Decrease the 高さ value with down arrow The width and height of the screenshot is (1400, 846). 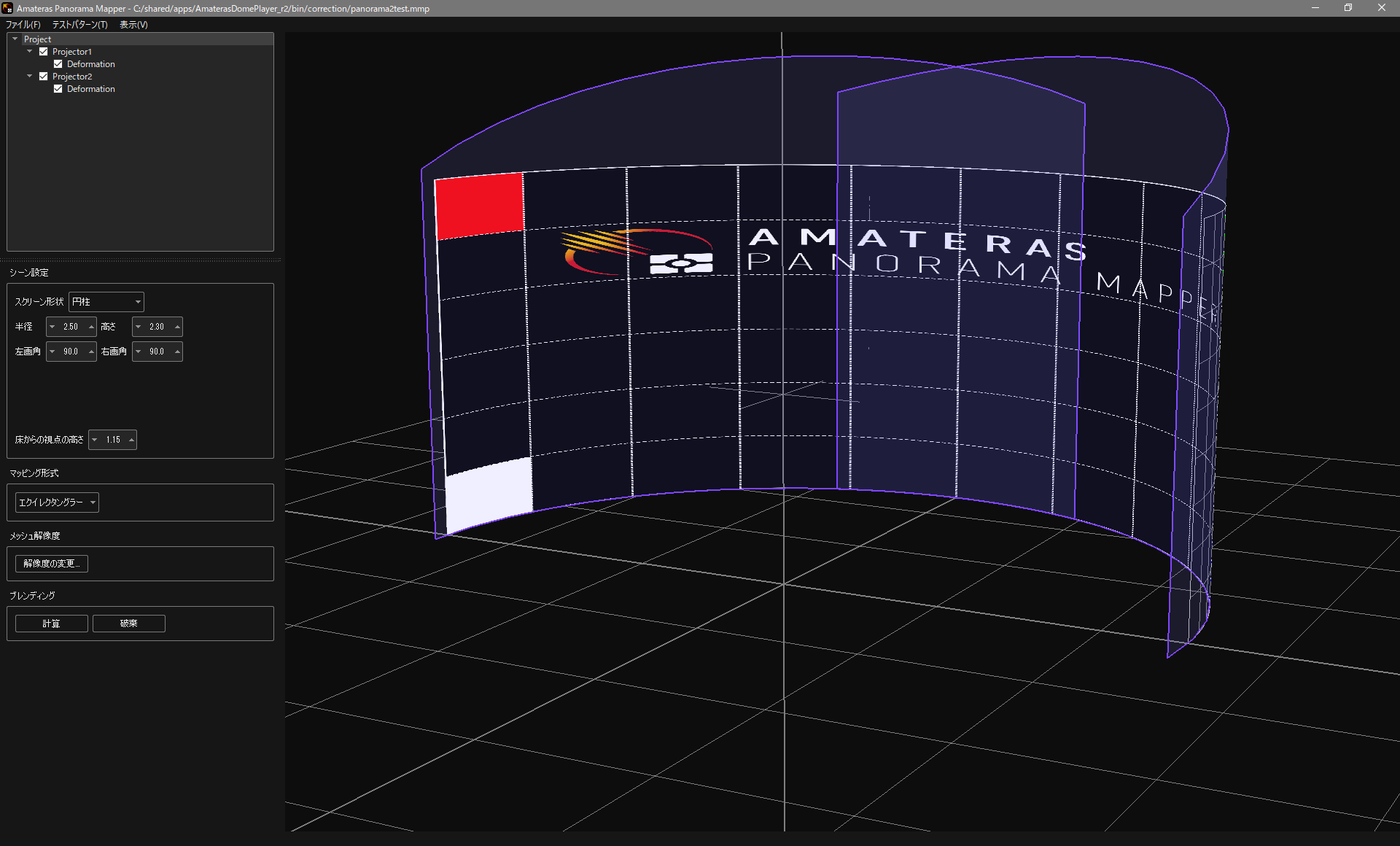(139, 327)
